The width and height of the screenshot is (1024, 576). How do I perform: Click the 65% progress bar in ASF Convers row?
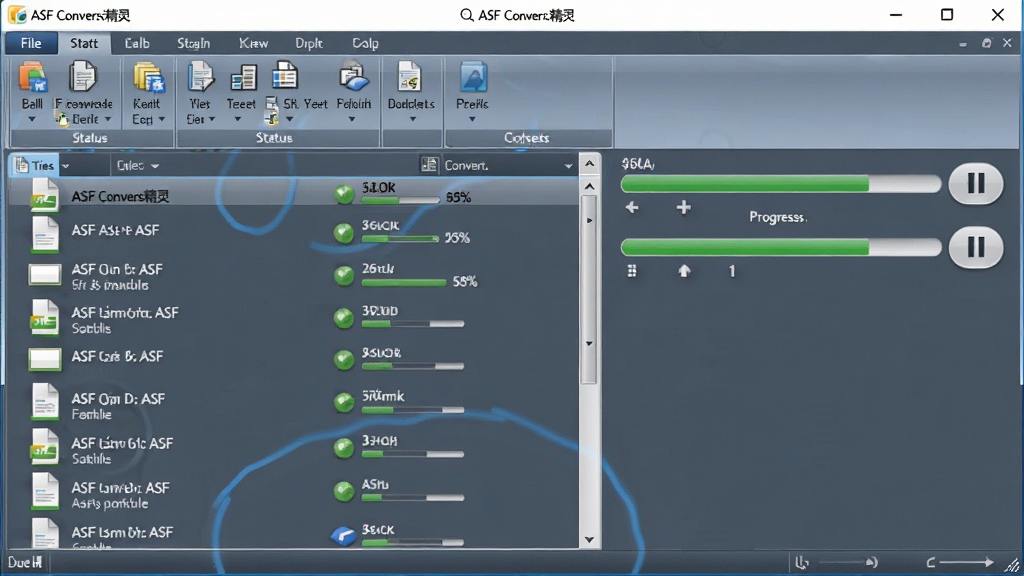coord(400,200)
